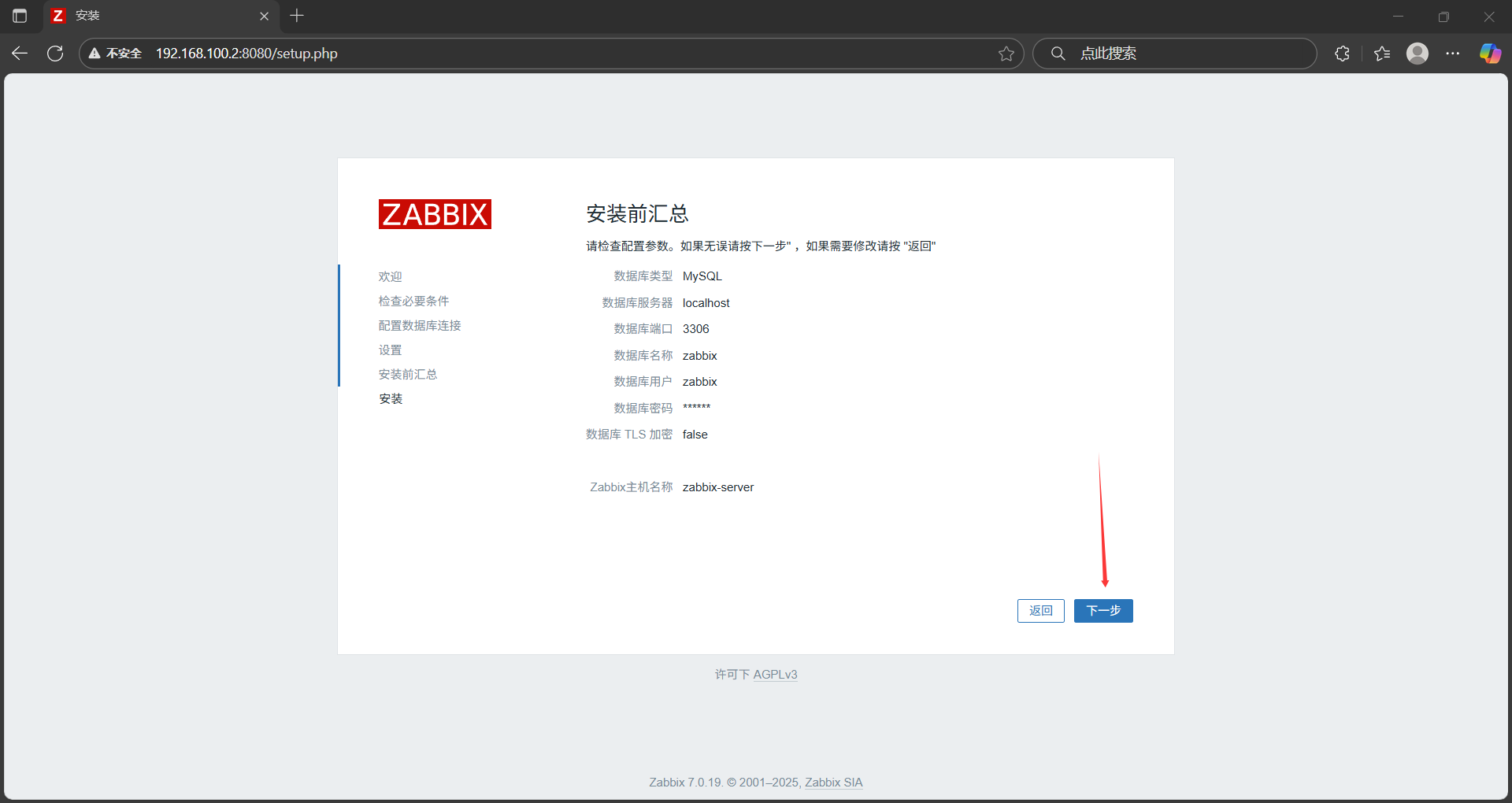Open the tab actions menu icon

pyautogui.click(x=20, y=16)
